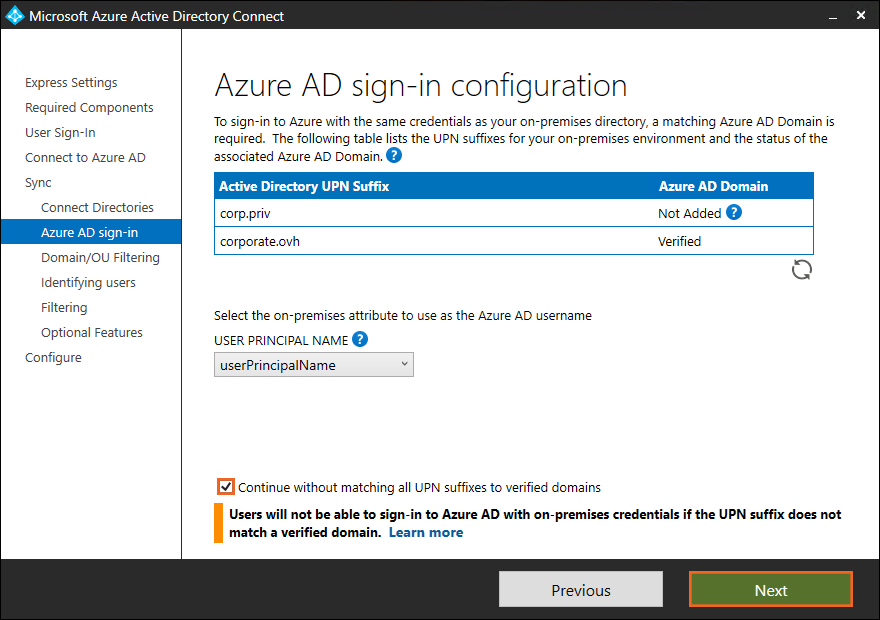This screenshot has width=880, height=620.
Task: Expand the userPrincipalName dropdown
Action: coord(314,365)
